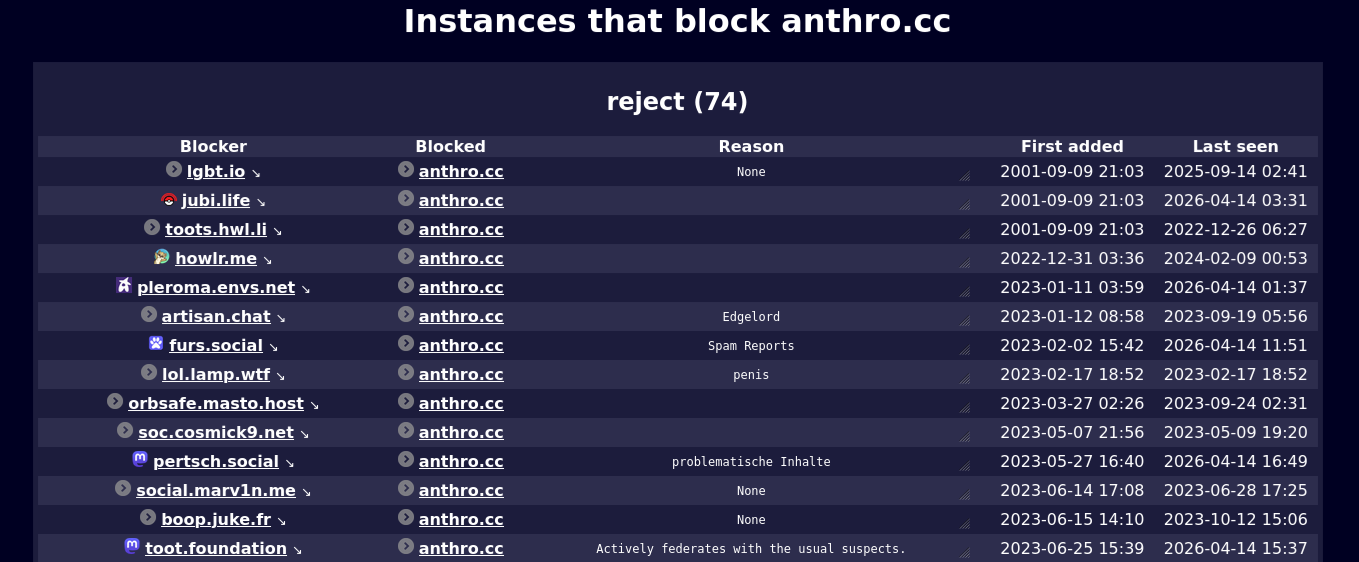1359x562 pixels.
Task: Open the lol.lamp.wtf instance link
Action: click(216, 375)
